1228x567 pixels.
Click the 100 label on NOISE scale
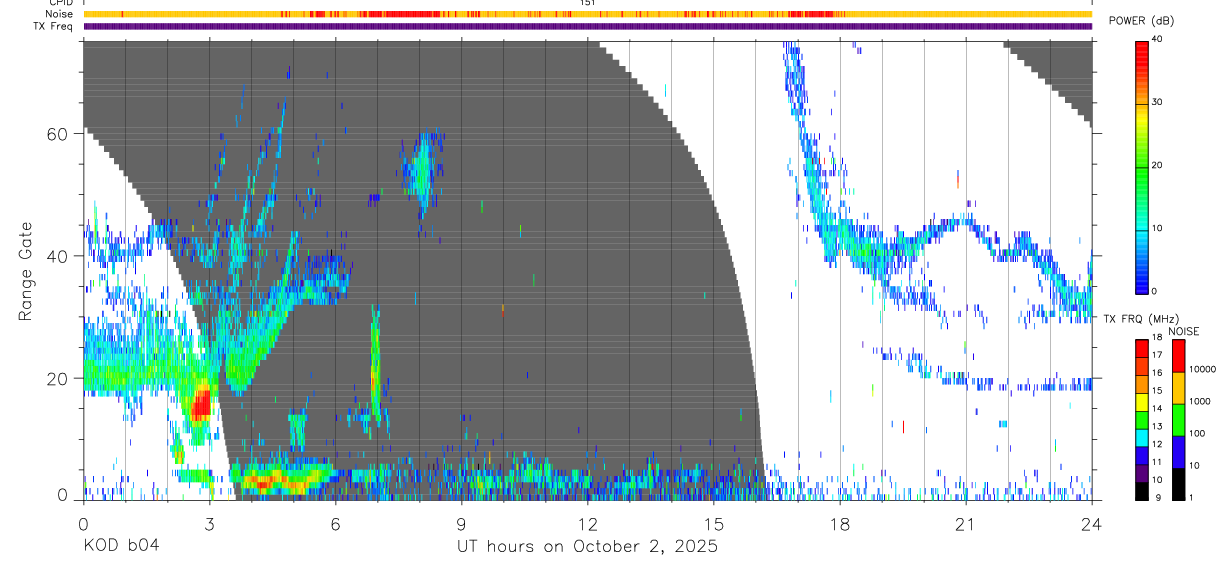[1198, 434]
